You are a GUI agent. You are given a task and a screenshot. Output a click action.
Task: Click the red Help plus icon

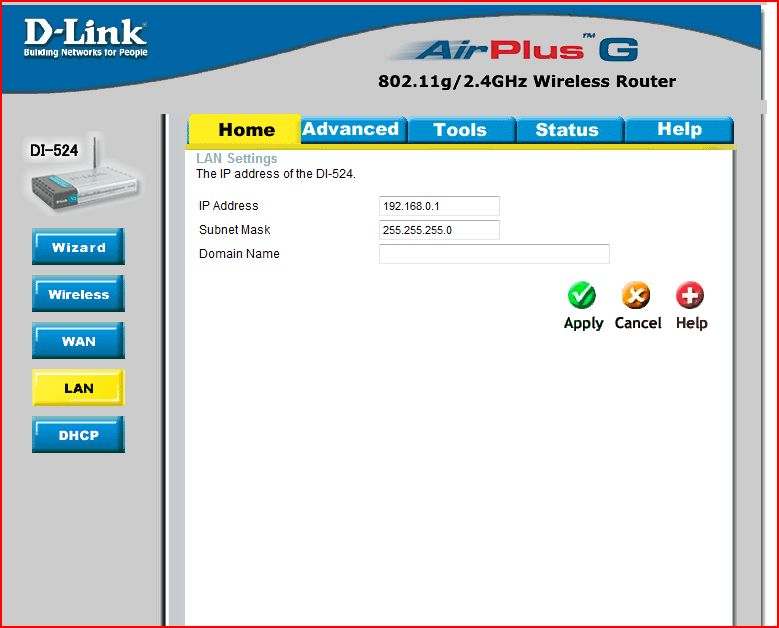click(690, 295)
